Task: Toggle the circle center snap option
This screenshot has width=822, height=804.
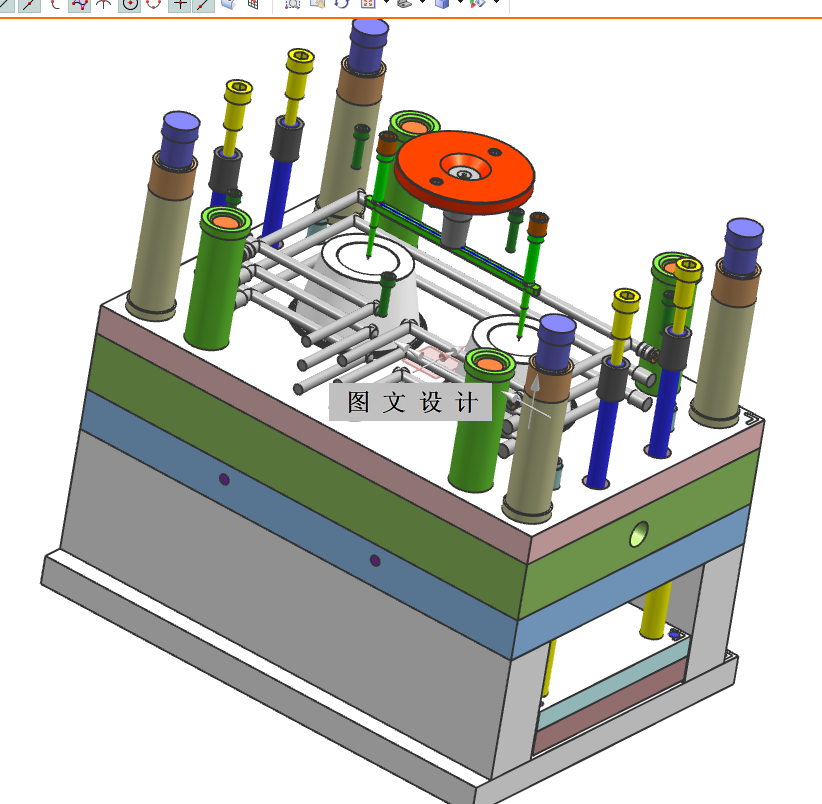Action: pos(129,4)
